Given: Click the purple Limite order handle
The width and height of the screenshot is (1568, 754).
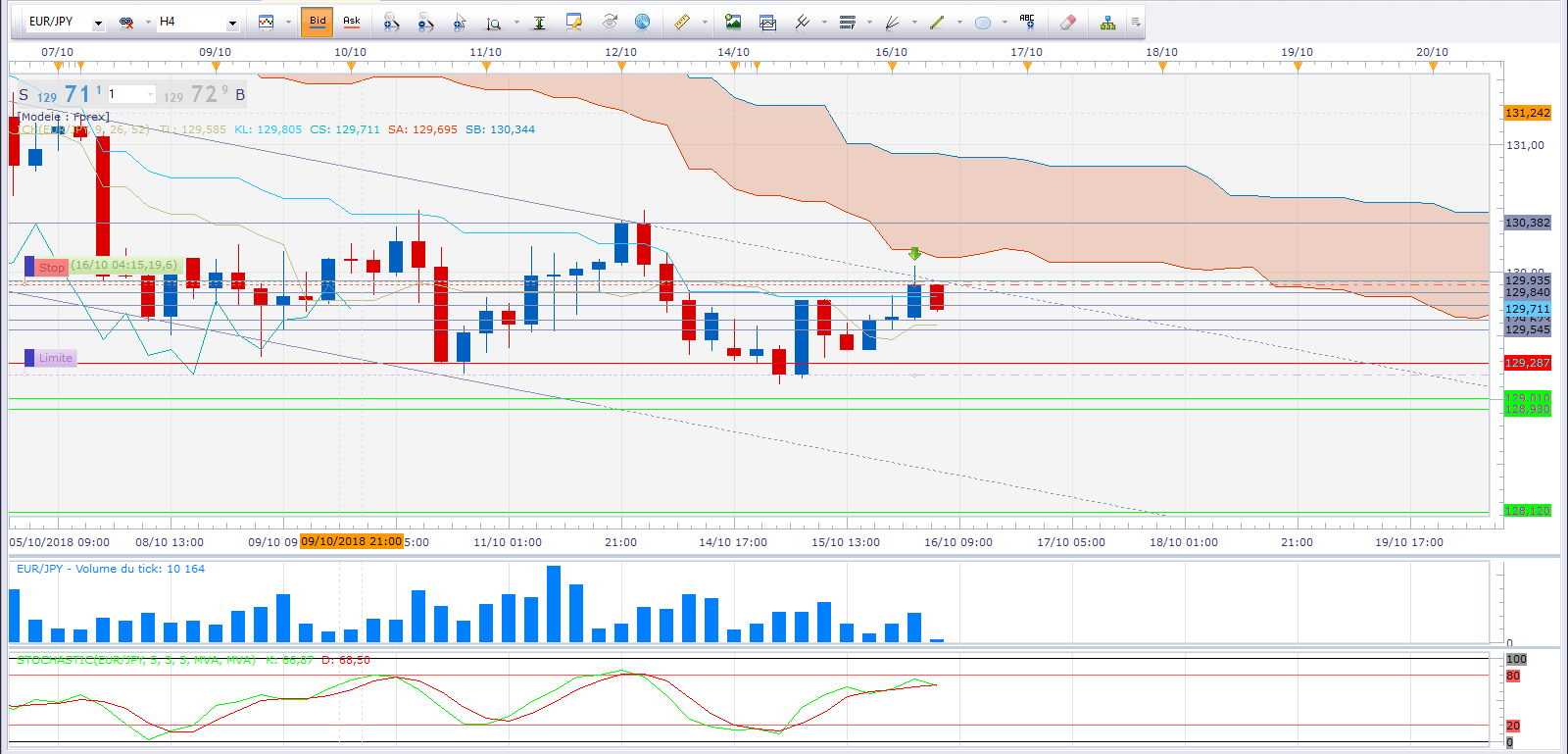Looking at the screenshot, I should pyautogui.click(x=29, y=358).
